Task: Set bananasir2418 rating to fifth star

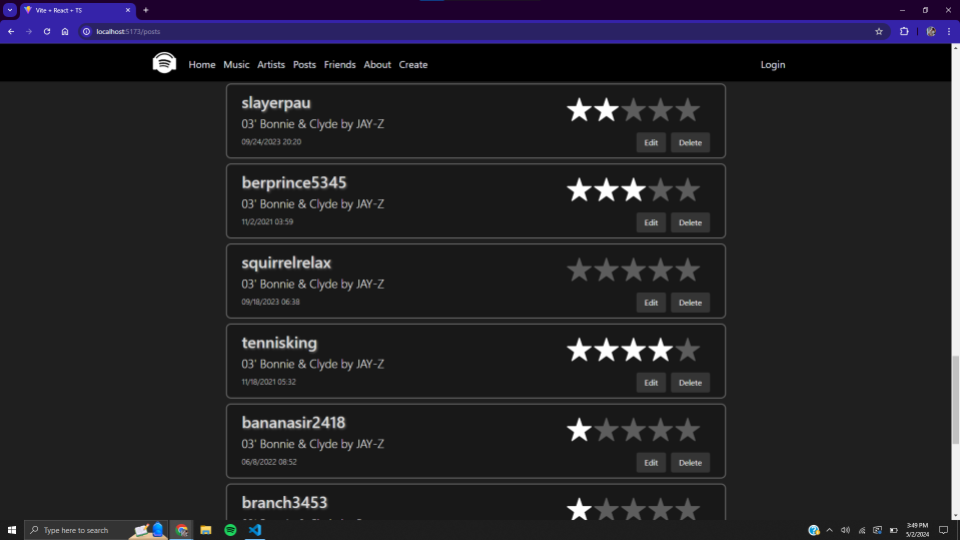Action: pyautogui.click(x=688, y=430)
